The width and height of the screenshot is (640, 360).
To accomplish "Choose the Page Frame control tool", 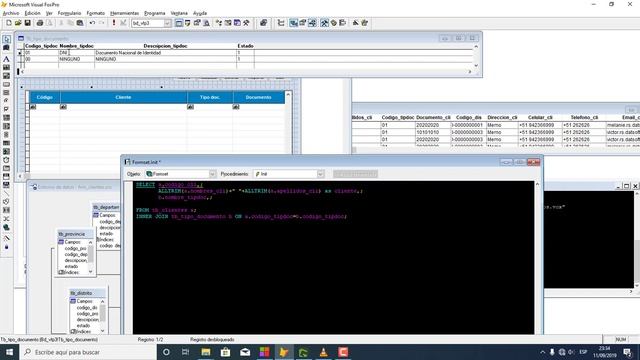I will [7, 168].
